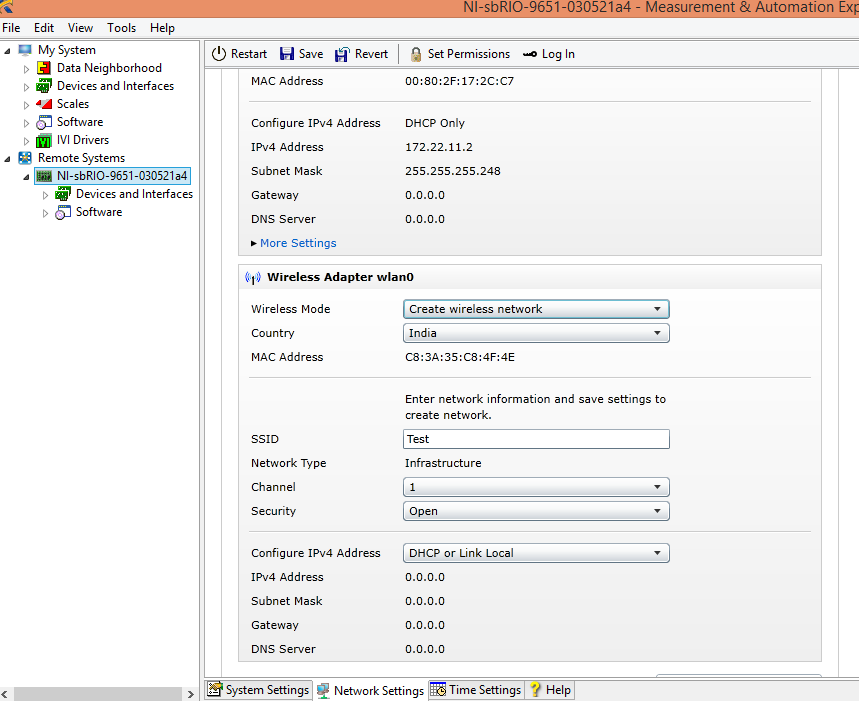
Task: Click the Log In key icon
Action: click(x=530, y=54)
